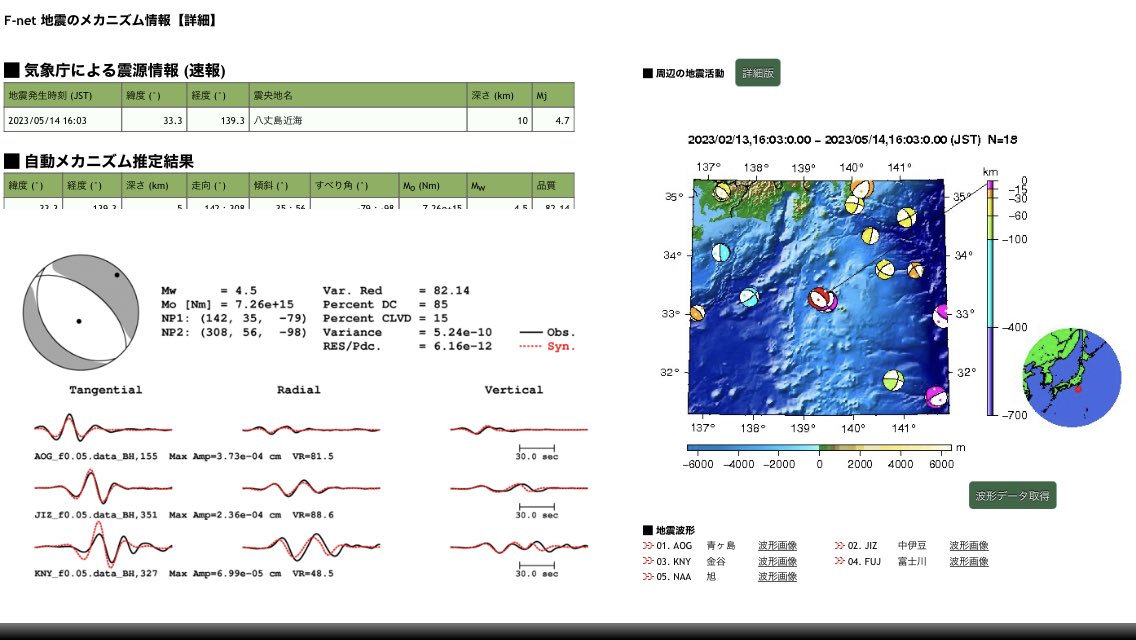
Task: Click the 2023/05/14 16:03 origin time cell
Action: point(62,120)
